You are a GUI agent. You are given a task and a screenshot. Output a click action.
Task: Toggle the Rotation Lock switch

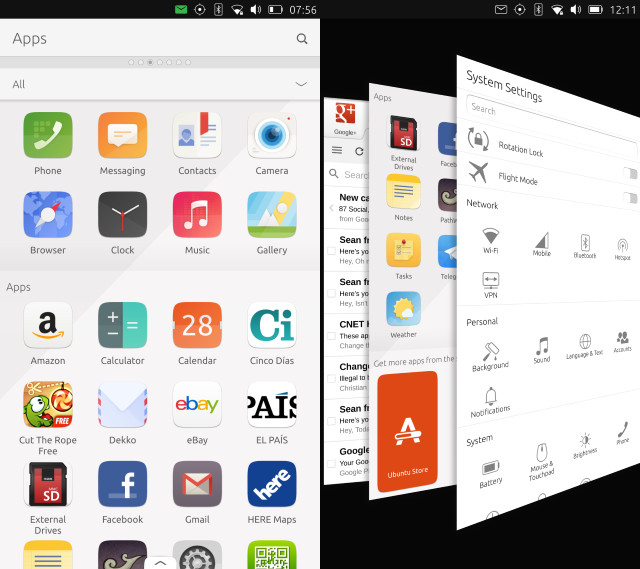631,173
